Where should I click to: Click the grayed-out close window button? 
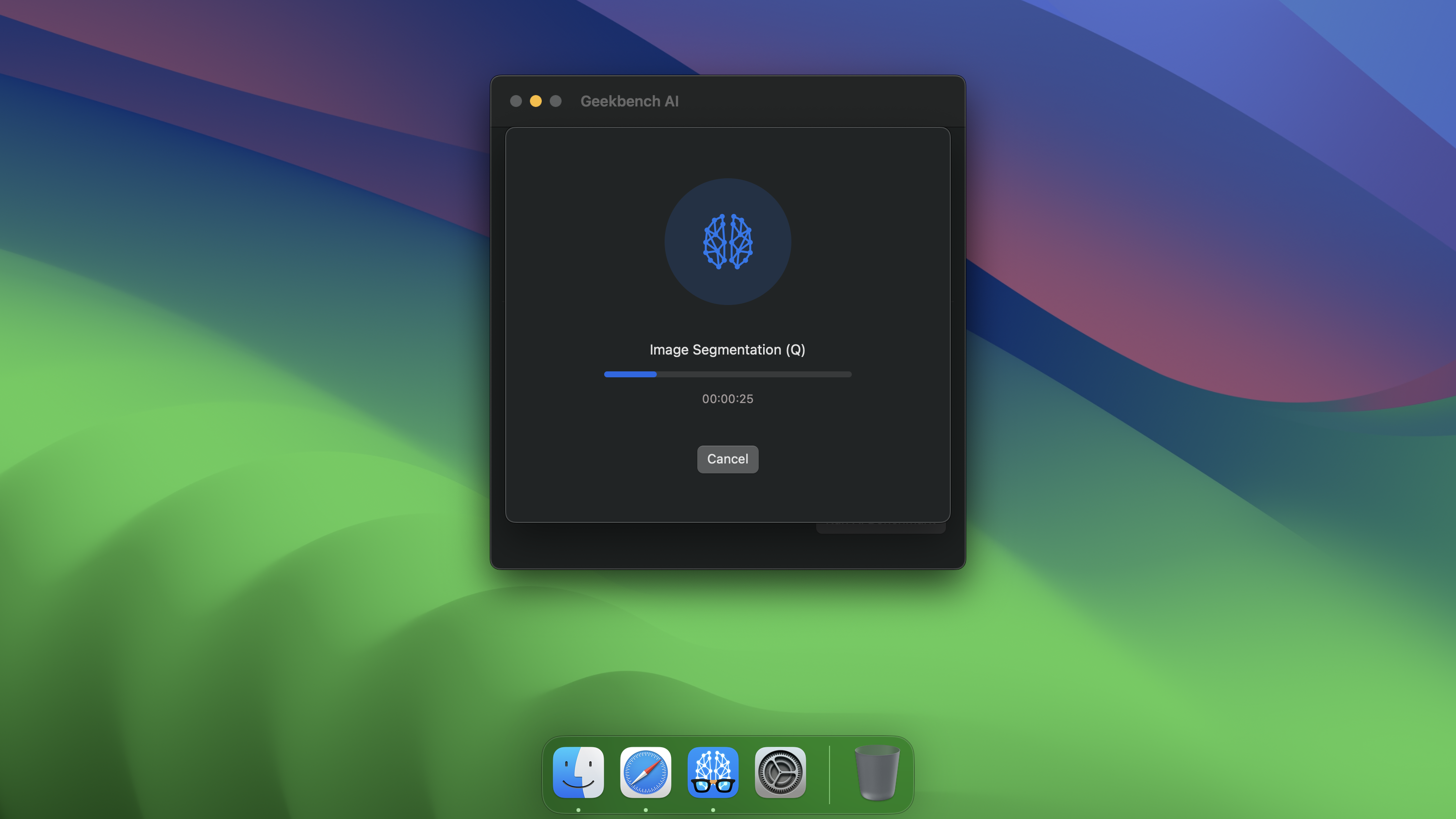tap(516, 101)
